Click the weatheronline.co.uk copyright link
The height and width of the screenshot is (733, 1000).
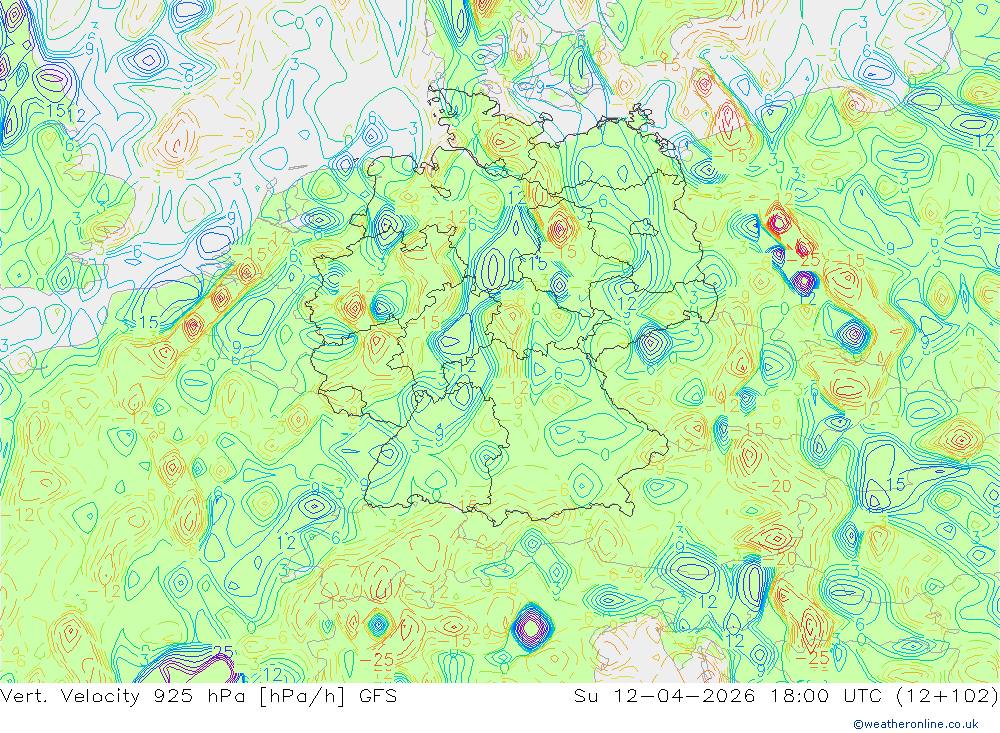pyautogui.click(x=916, y=723)
